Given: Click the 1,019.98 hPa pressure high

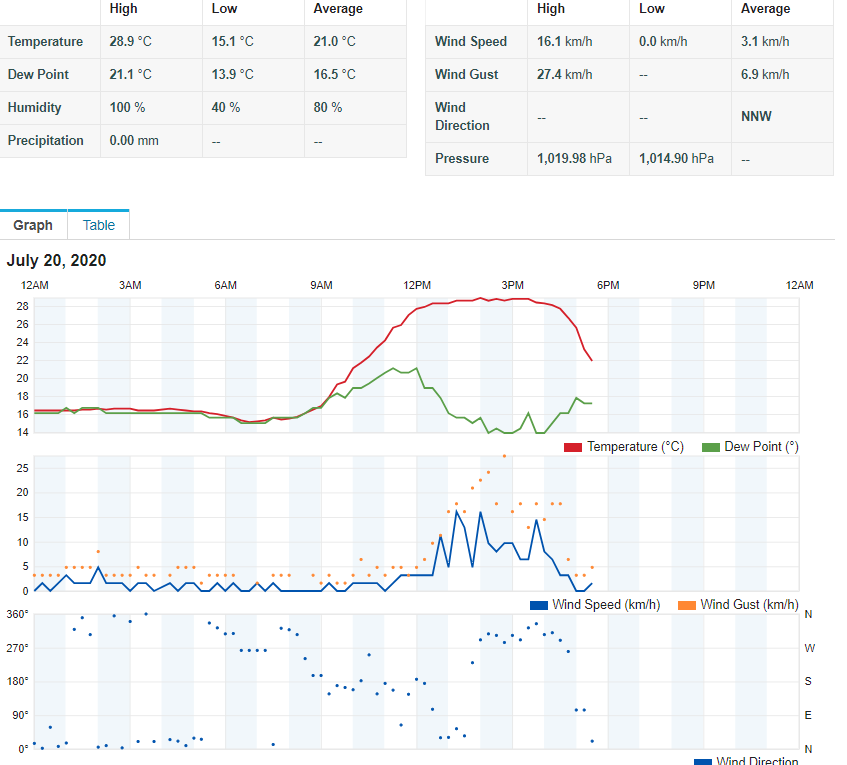Looking at the screenshot, I should coord(574,159).
